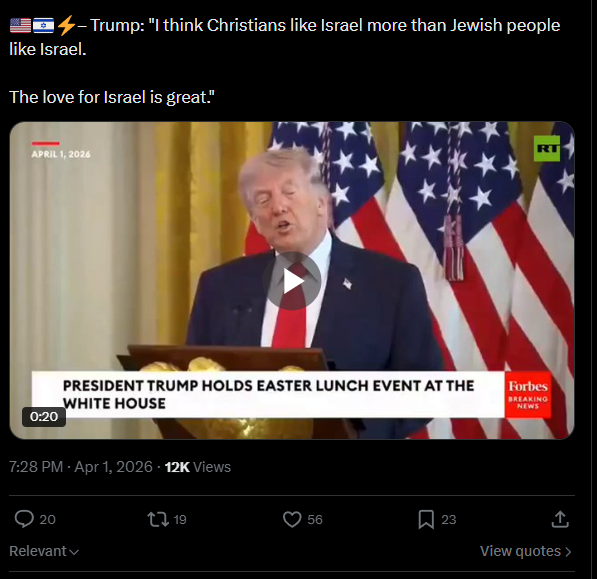Click the RT logo on the video

point(547,148)
